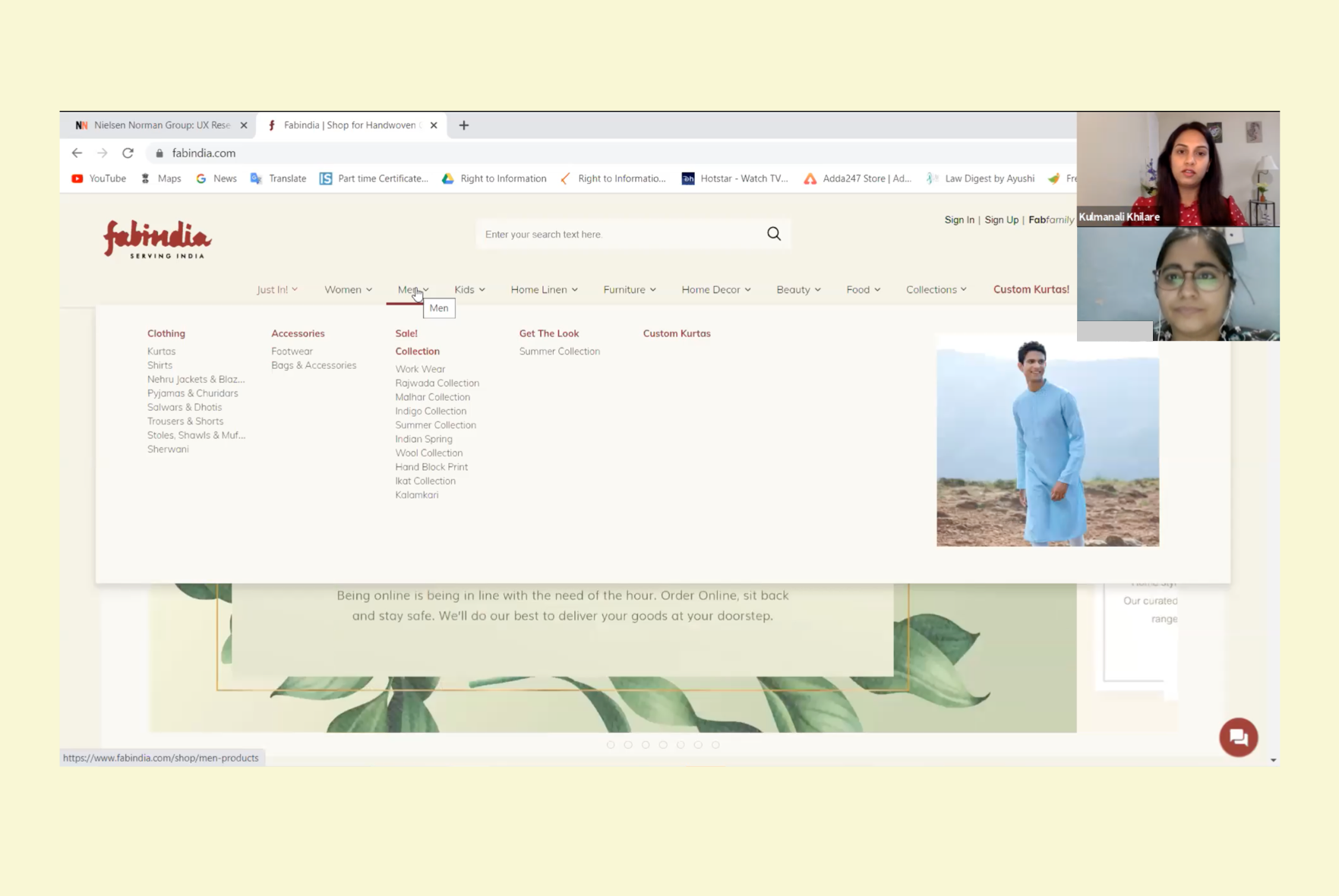
Task: Open Work Wear collection
Action: [x=420, y=369]
